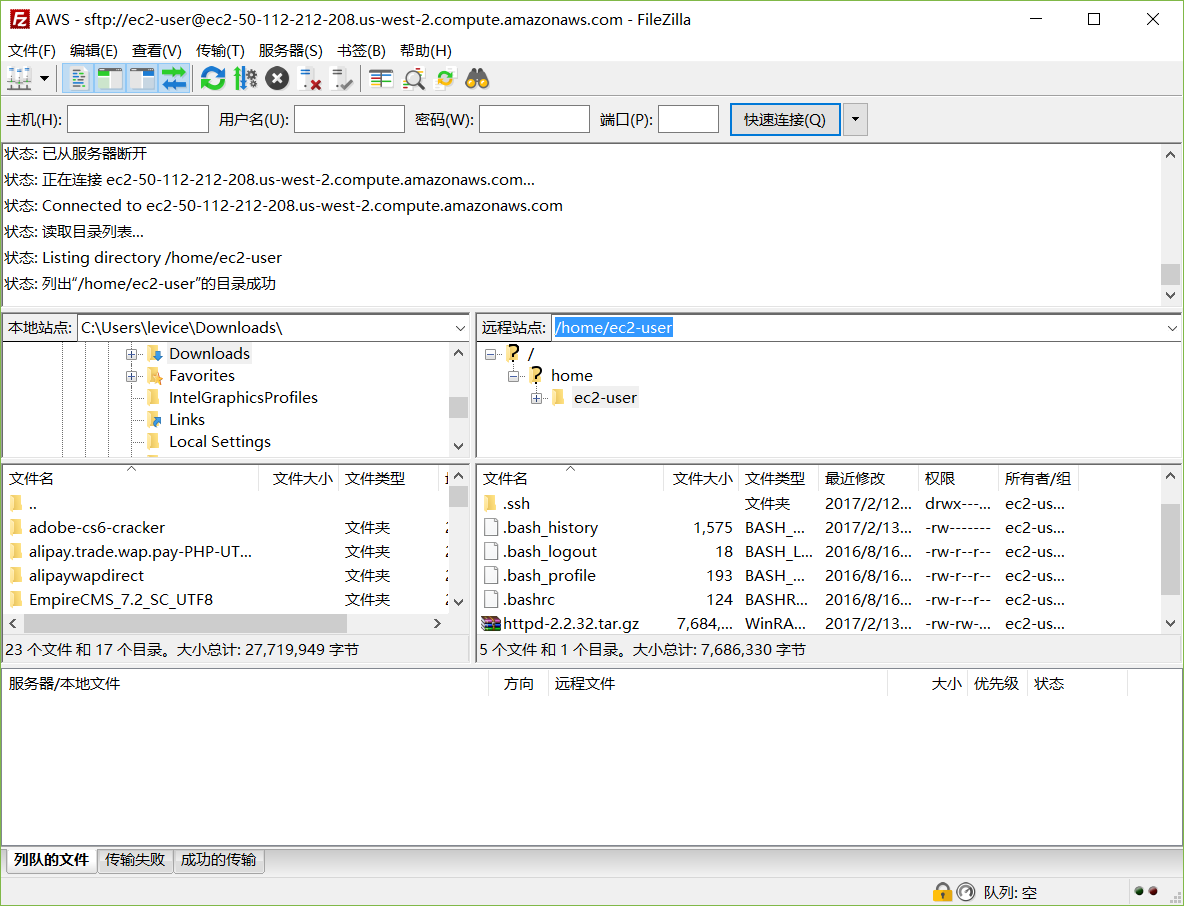
Task: Open directory listing filters
Action: point(381,79)
